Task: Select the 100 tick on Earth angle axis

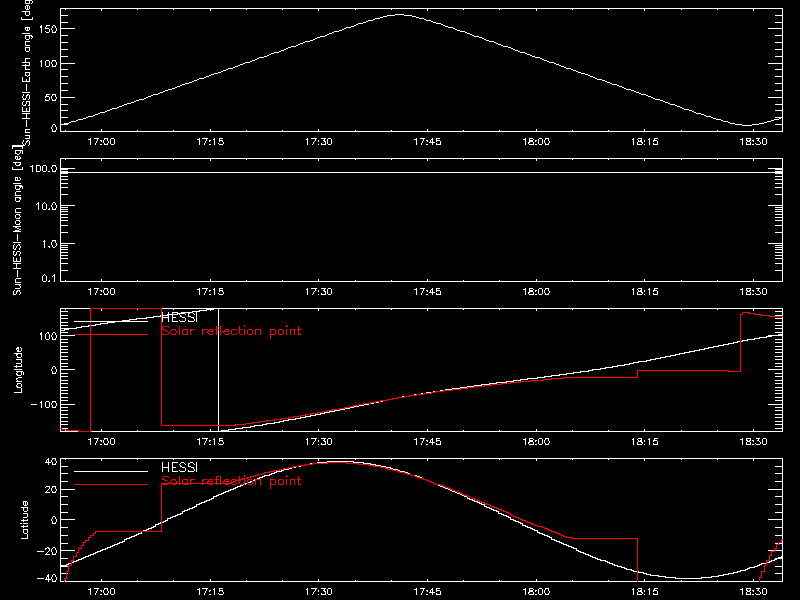Action: click(x=48, y=64)
